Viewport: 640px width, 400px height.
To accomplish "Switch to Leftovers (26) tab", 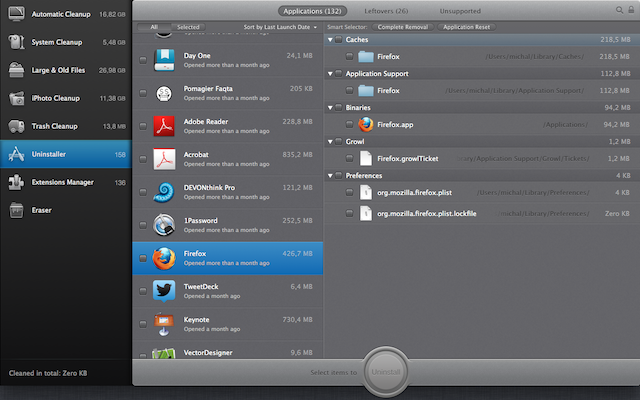I will point(386,11).
